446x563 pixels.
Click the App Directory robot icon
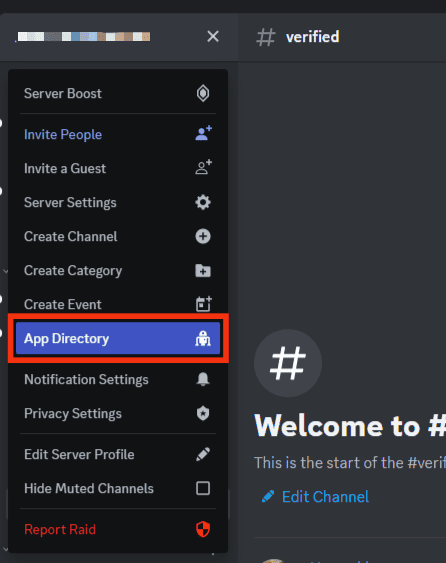tap(203, 338)
